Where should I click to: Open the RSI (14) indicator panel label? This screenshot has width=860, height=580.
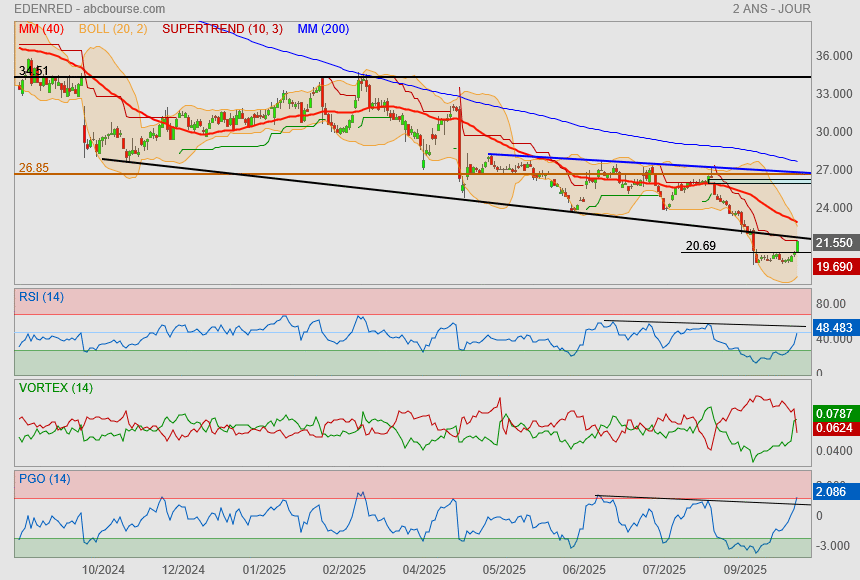(x=41, y=296)
